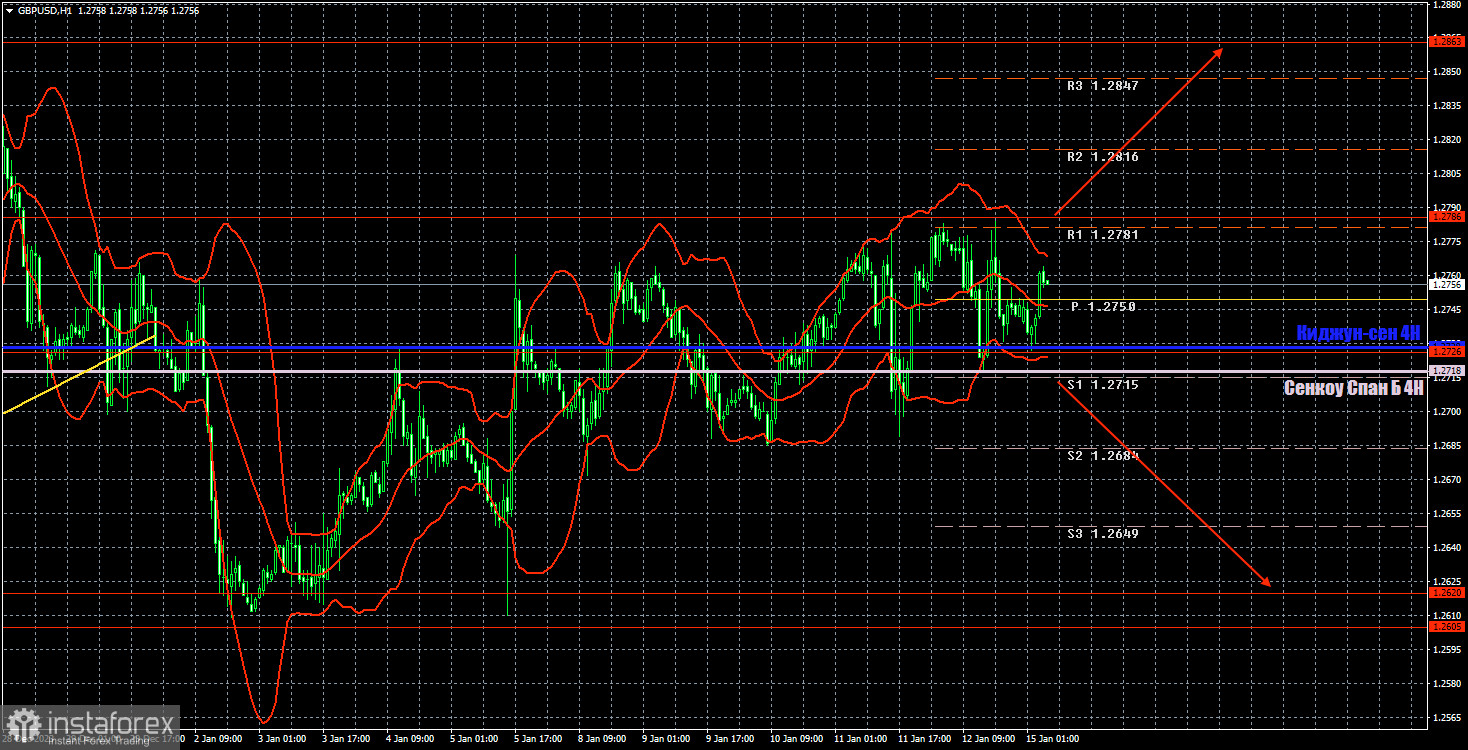Click the current price tag 1.2756
The width and height of the screenshot is (1468, 750).
1447,284
